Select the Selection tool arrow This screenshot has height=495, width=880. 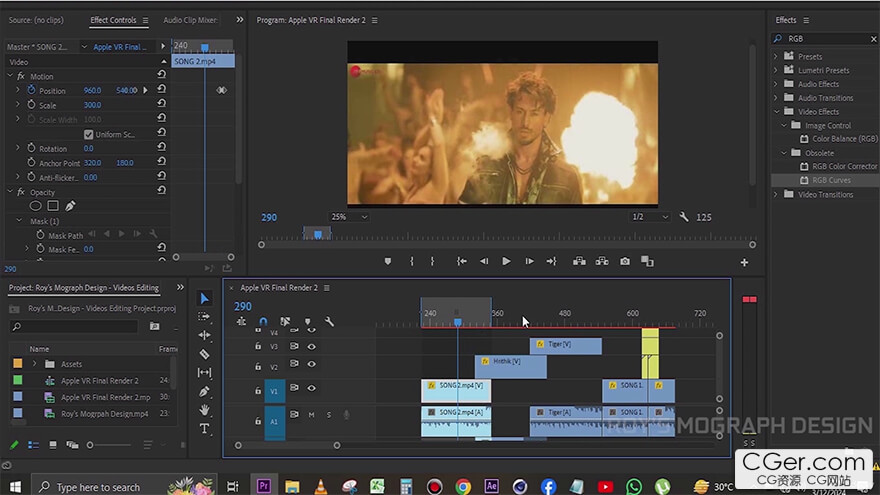coord(204,299)
